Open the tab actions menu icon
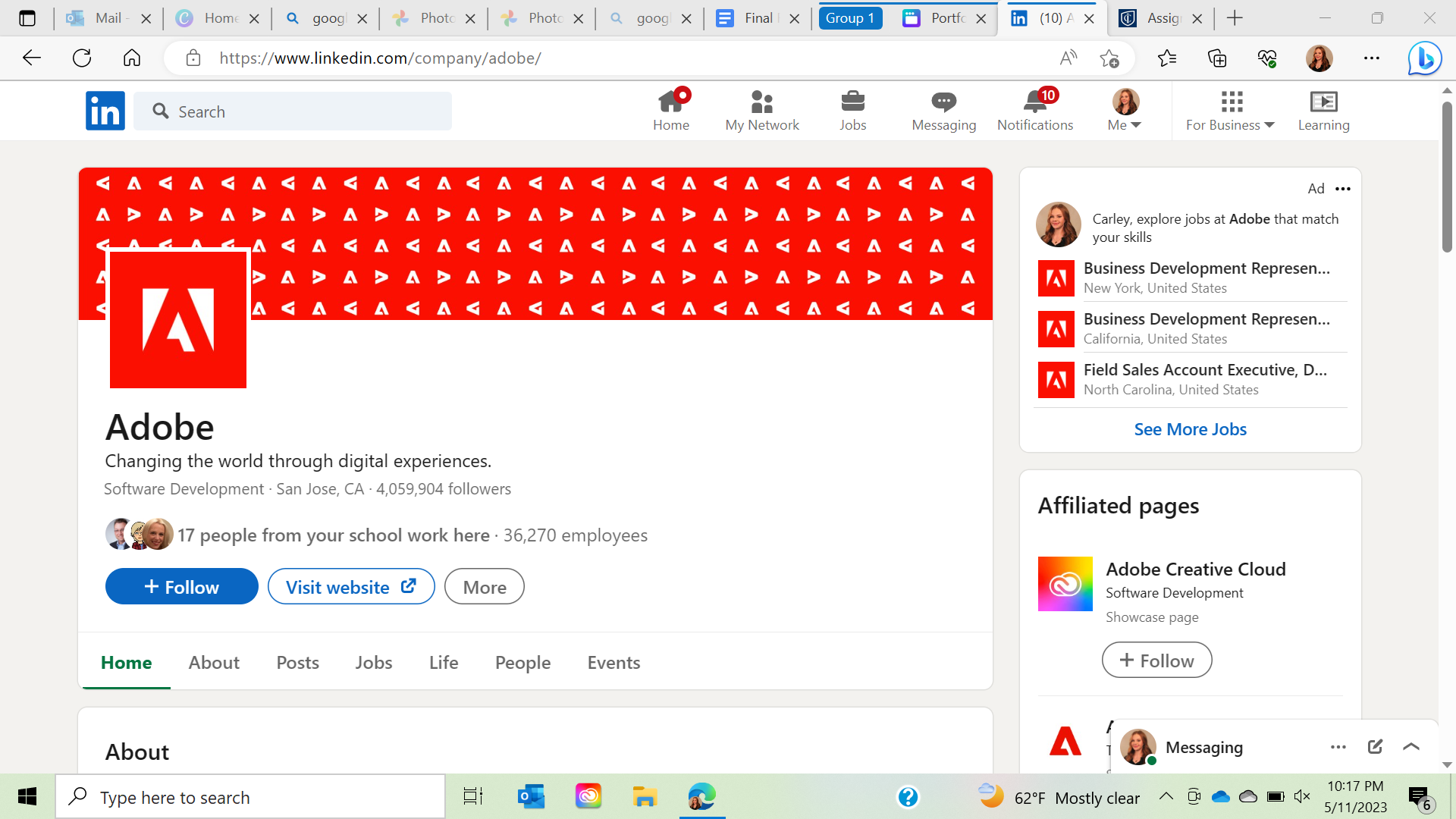1456x819 pixels. coord(27,18)
